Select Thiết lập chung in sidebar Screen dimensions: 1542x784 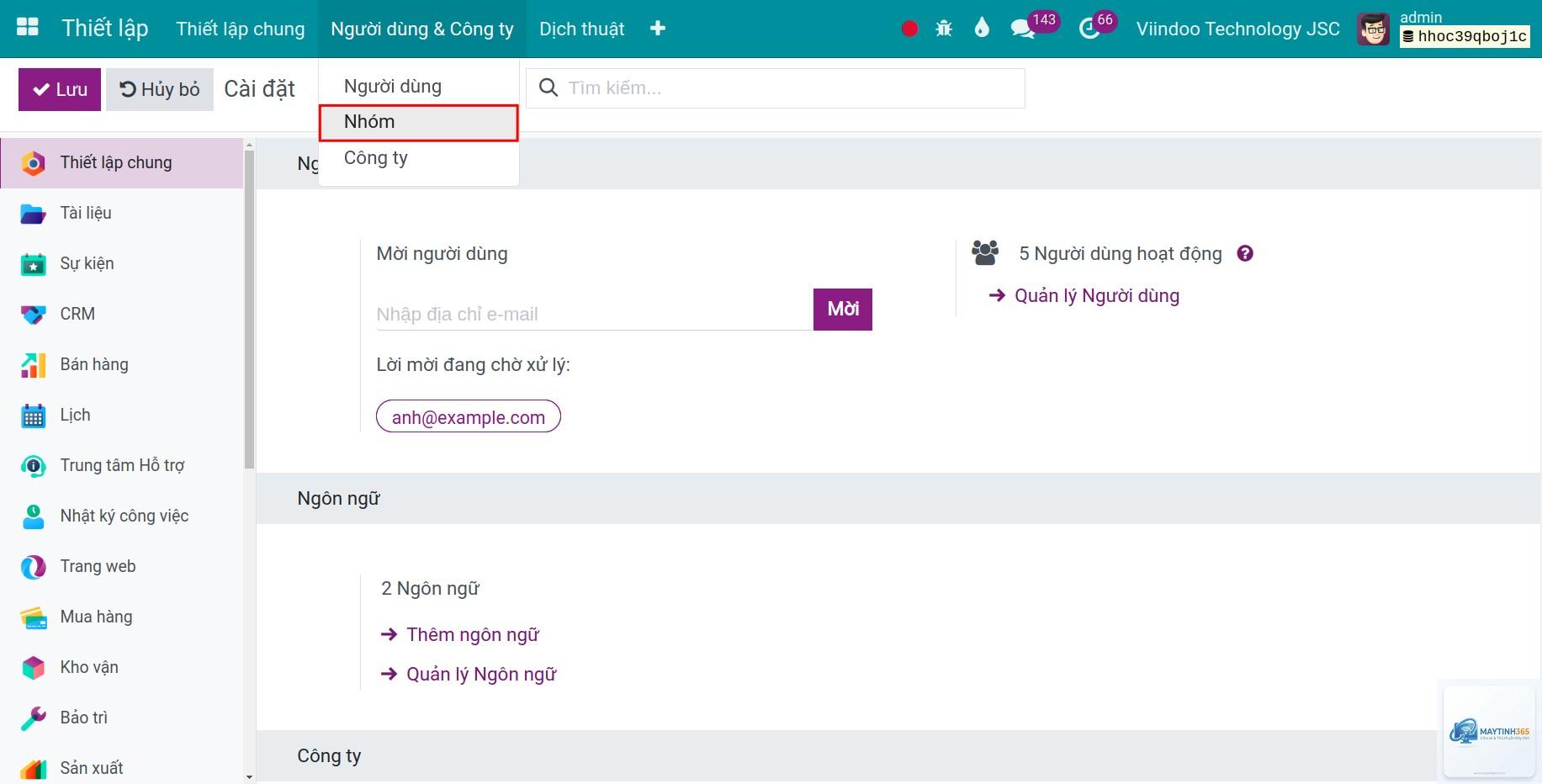tap(121, 162)
